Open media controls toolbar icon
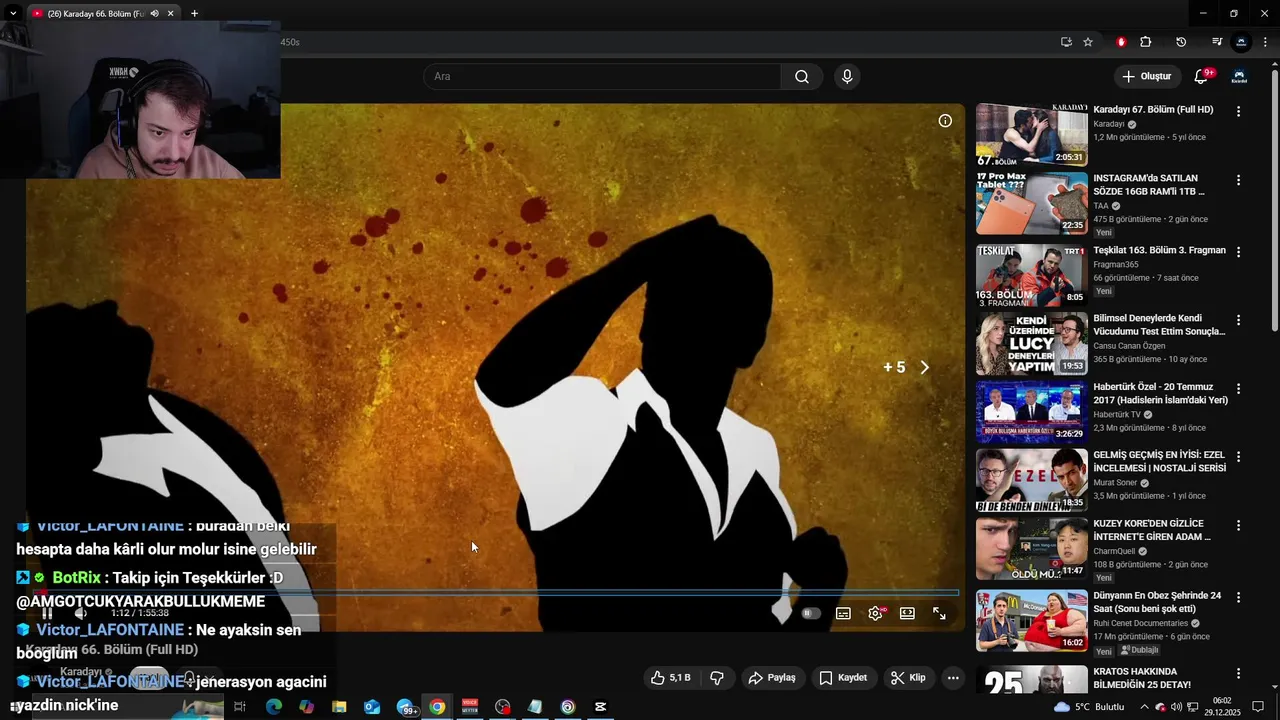 [1217, 42]
